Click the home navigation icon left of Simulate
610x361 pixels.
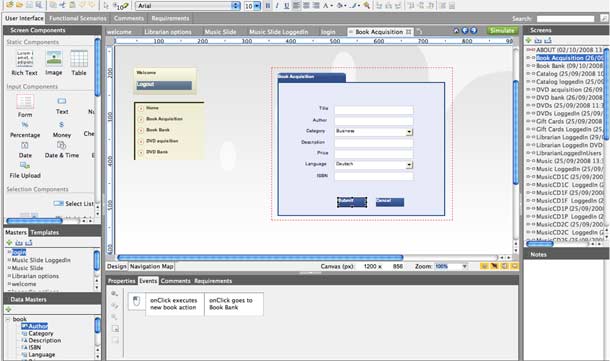pyautogui.click(x=456, y=31)
